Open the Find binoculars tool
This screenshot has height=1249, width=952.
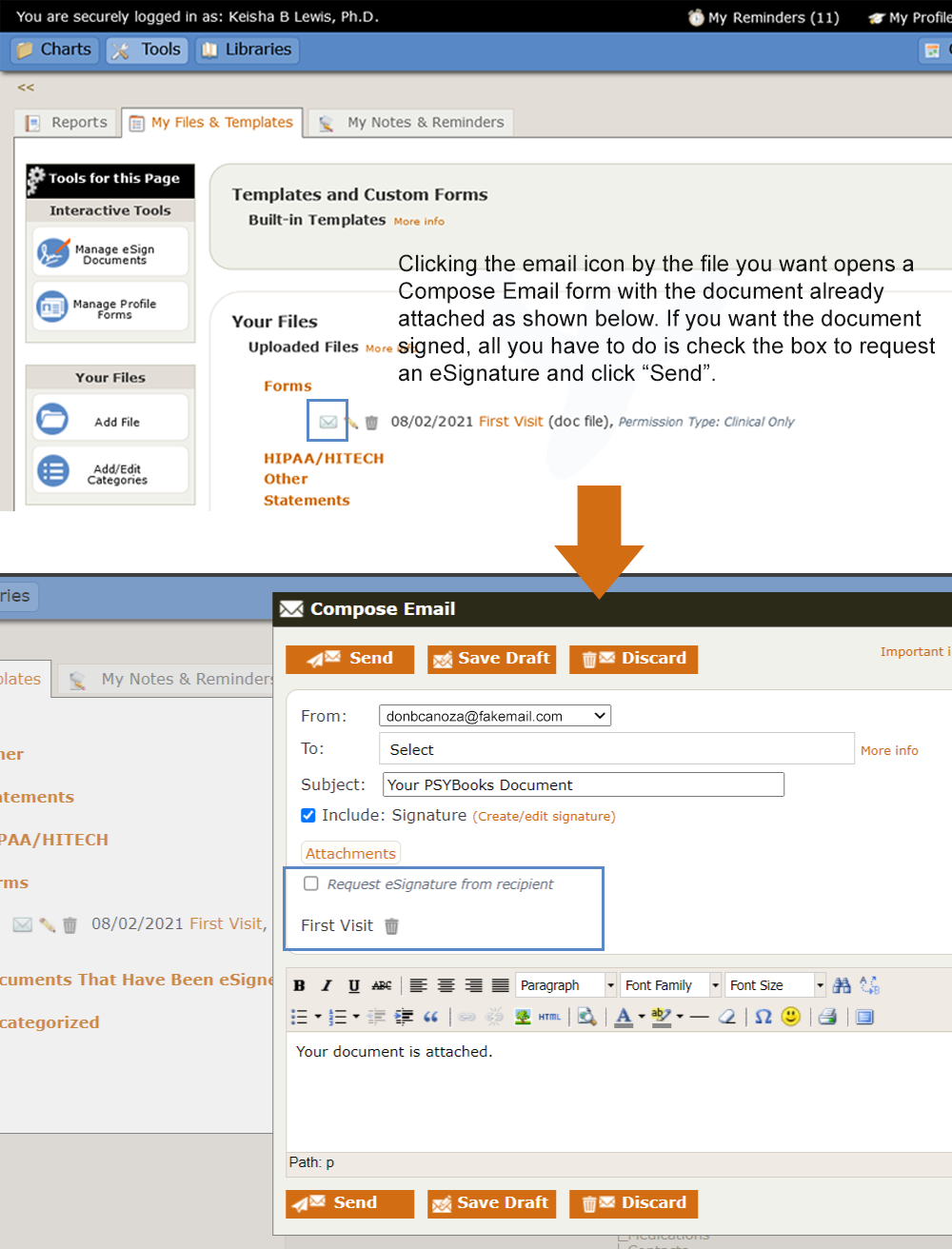click(x=842, y=985)
